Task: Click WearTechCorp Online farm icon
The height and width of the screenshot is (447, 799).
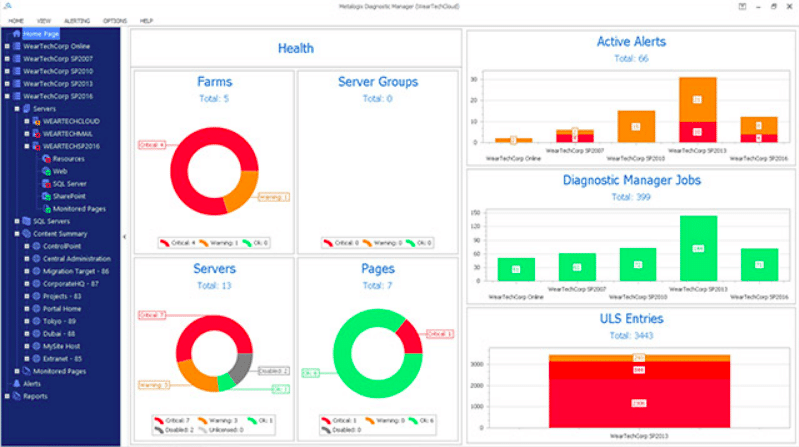Action: coord(16,46)
